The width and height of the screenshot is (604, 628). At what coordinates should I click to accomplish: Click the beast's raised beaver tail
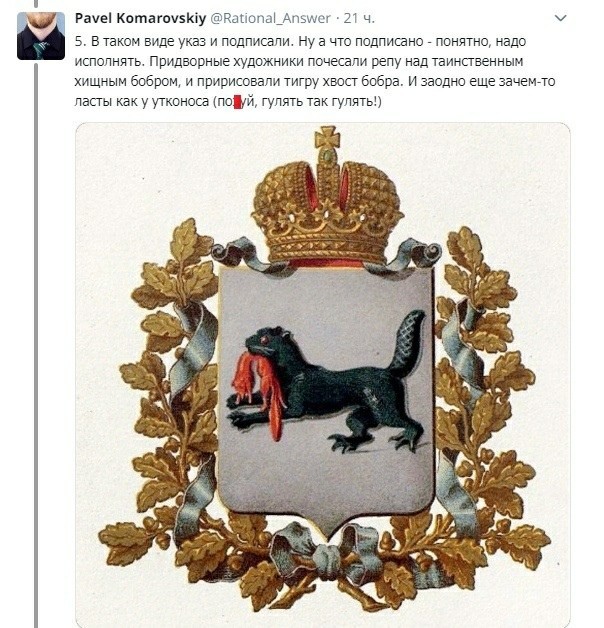pos(405,342)
